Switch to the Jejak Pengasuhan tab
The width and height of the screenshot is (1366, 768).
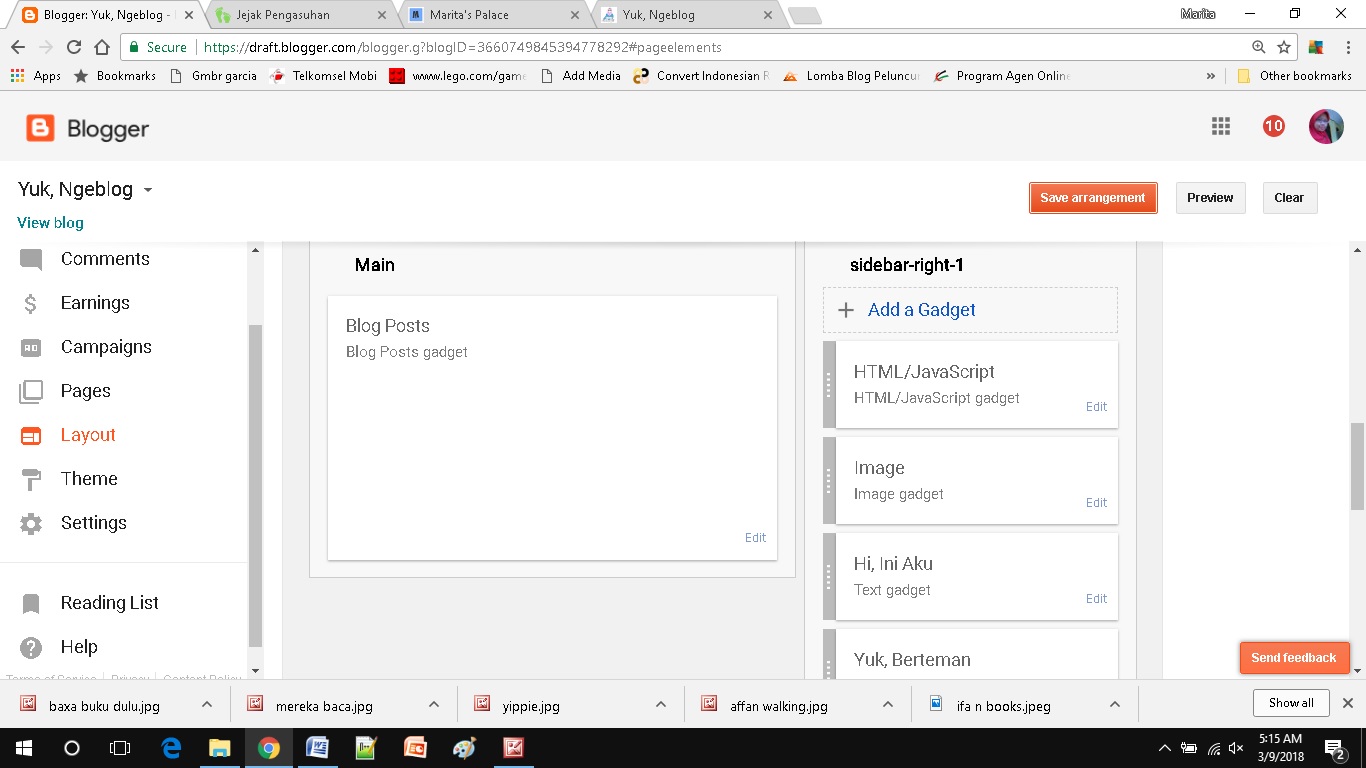[x=299, y=15]
